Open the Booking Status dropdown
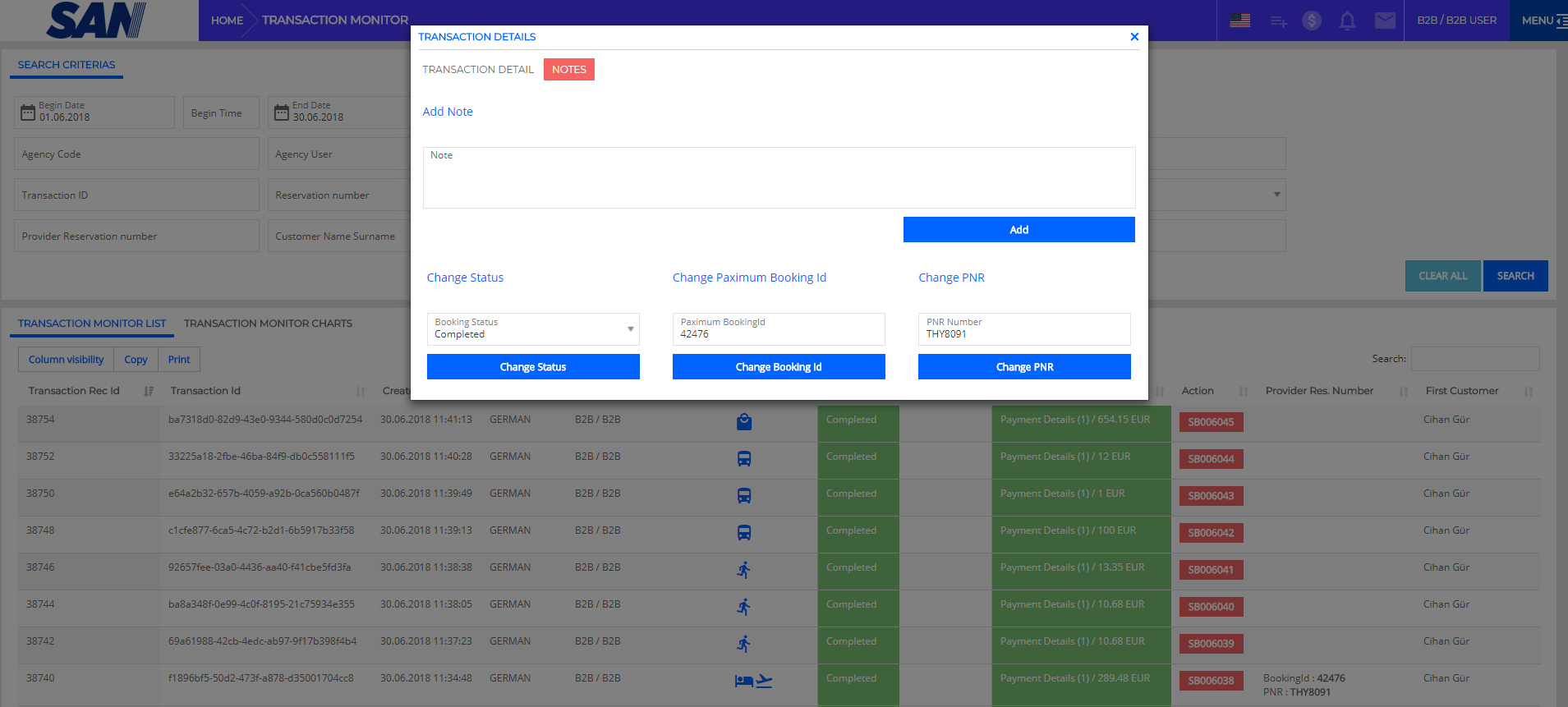Screen dimensions: 1568x707 [532, 329]
